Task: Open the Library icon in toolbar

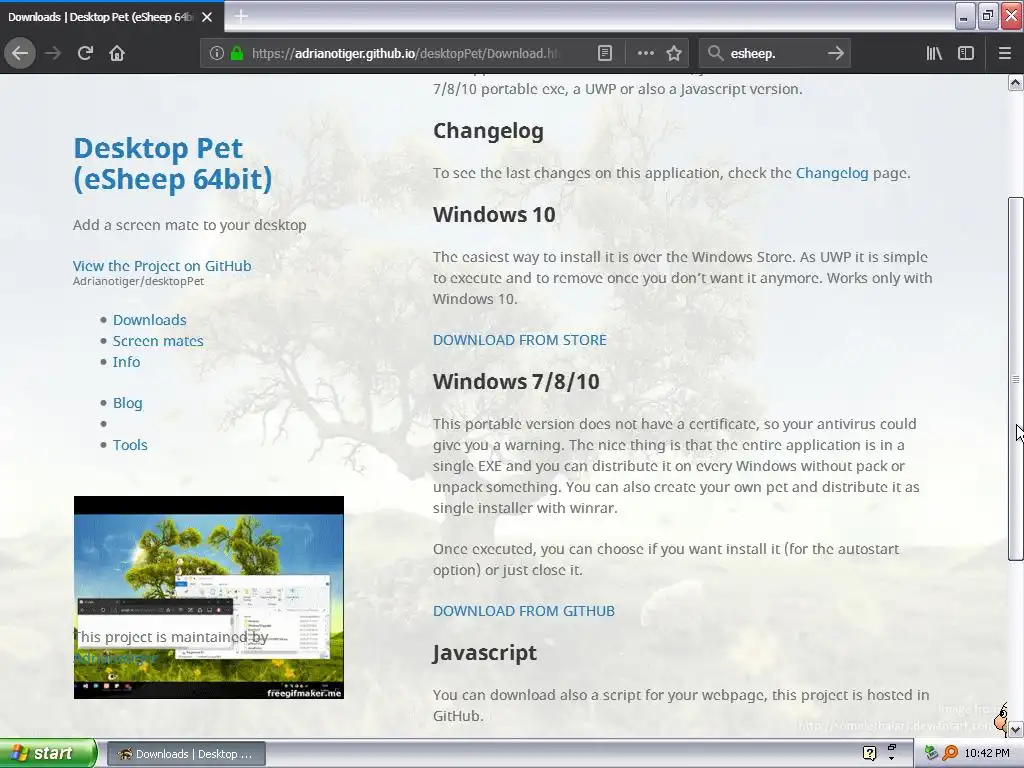Action: point(934,54)
